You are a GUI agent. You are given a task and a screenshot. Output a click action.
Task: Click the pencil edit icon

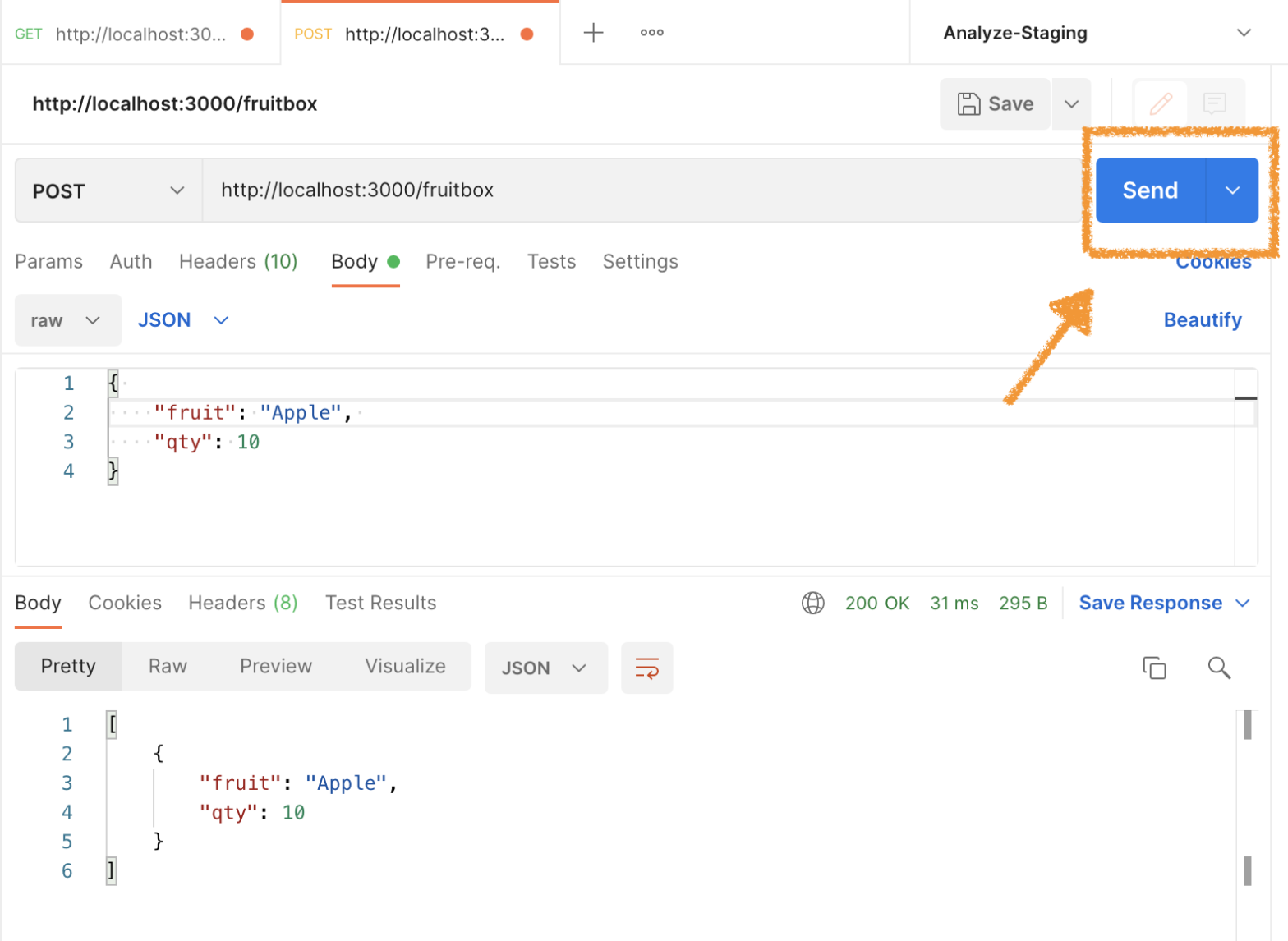coord(1161,104)
